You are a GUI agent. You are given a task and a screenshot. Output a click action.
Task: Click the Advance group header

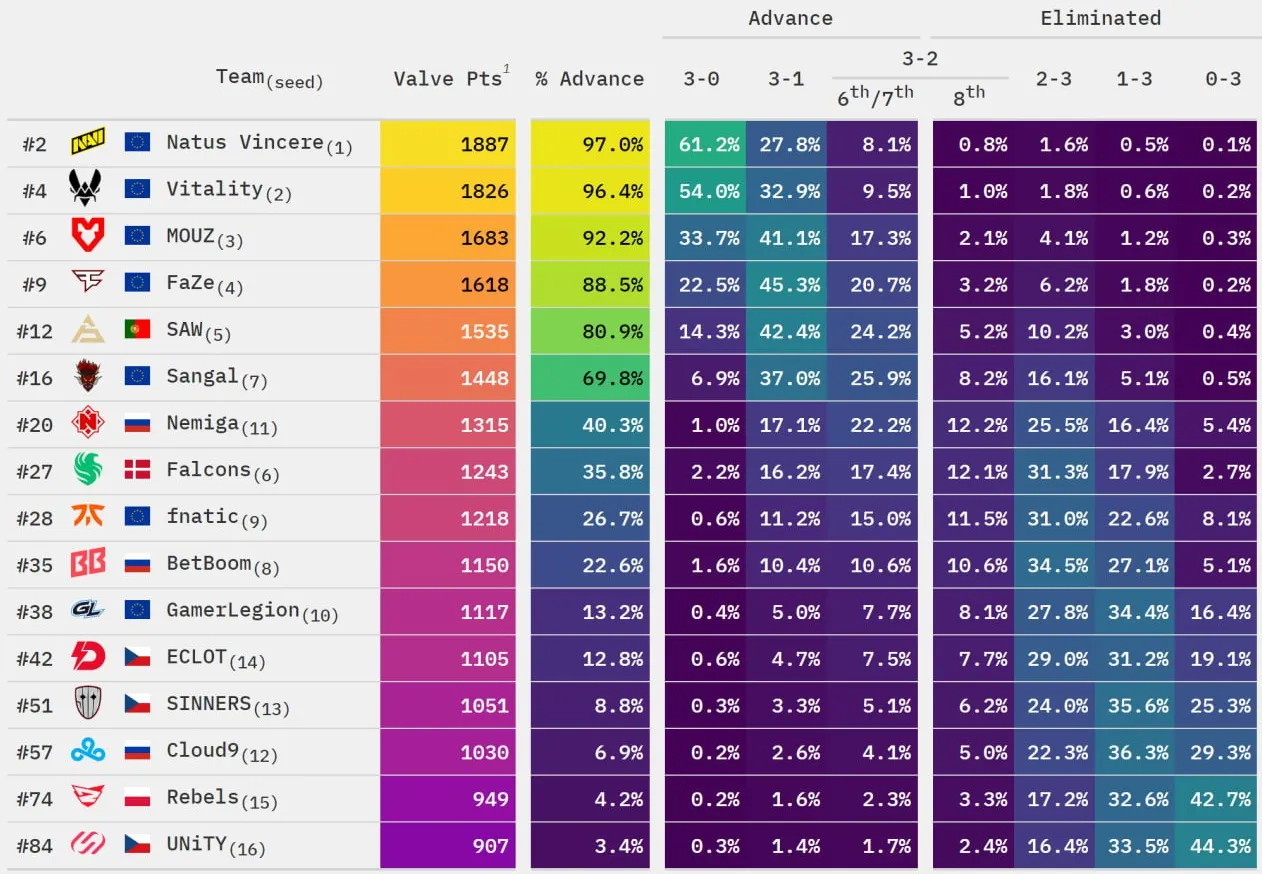pos(791,18)
